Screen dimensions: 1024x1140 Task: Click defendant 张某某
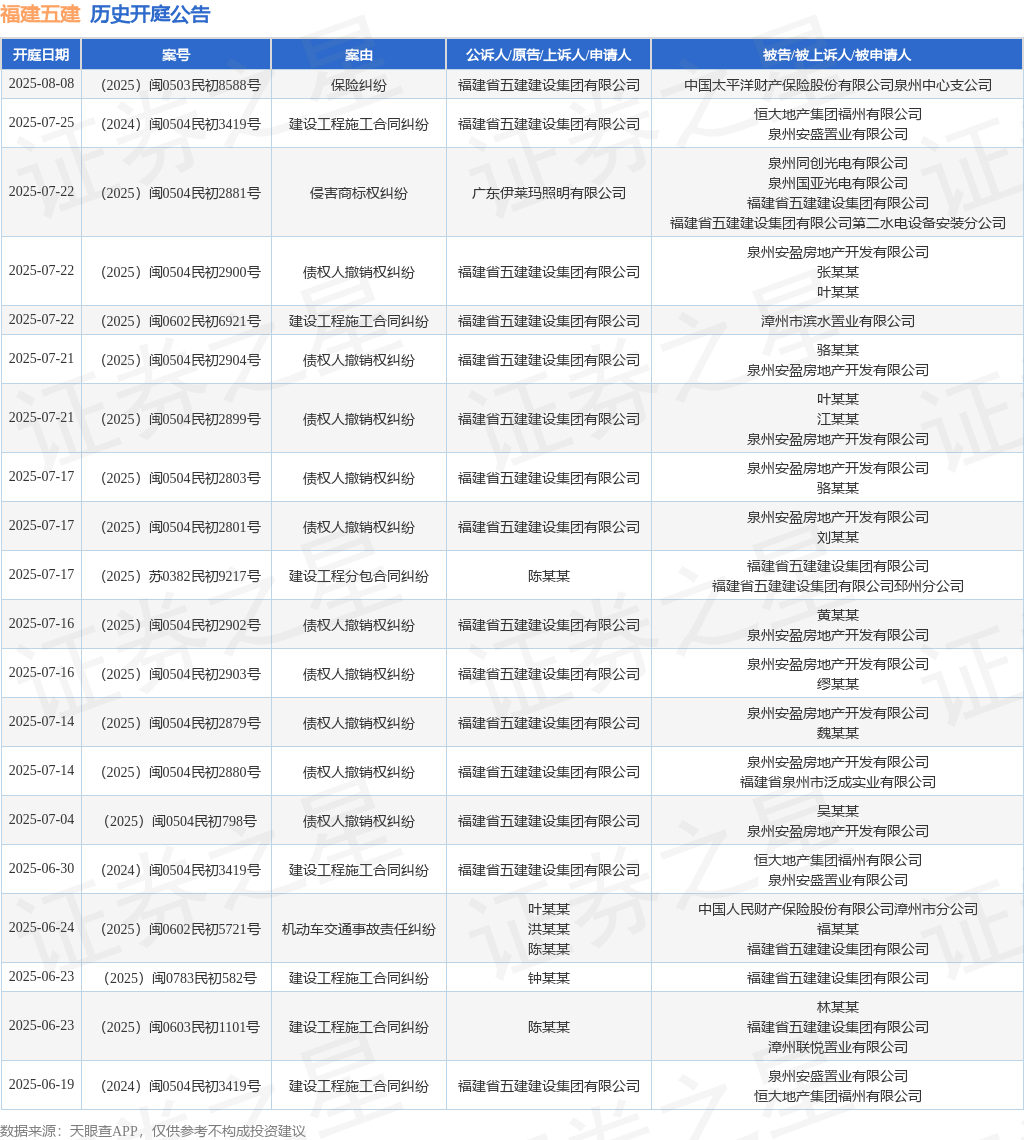pos(838,272)
